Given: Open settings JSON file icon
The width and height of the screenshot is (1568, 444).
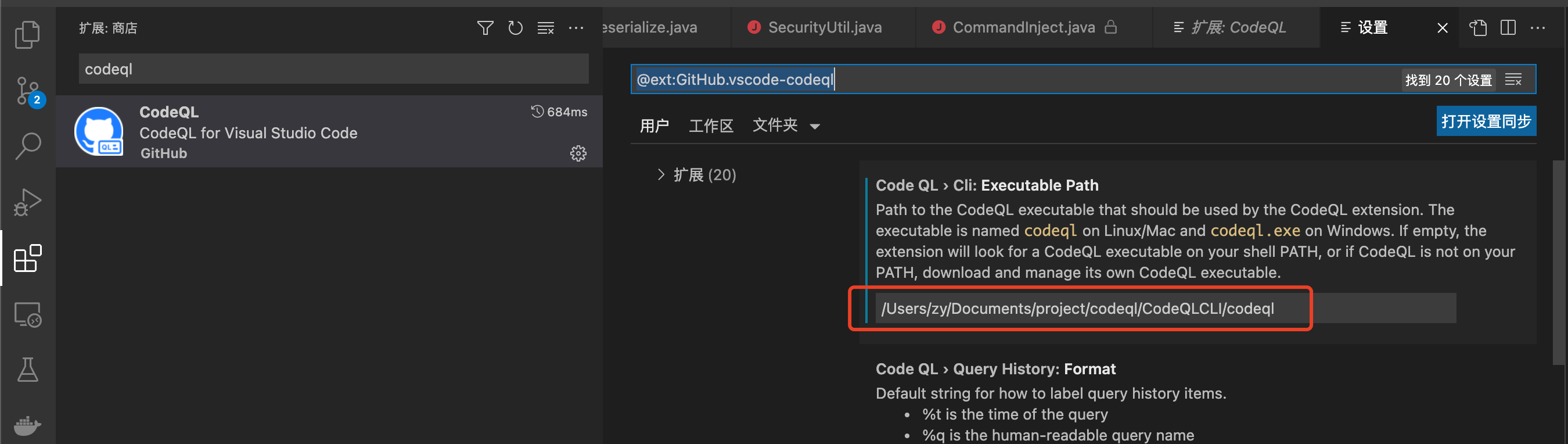Looking at the screenshot, I should (1478, 28).
